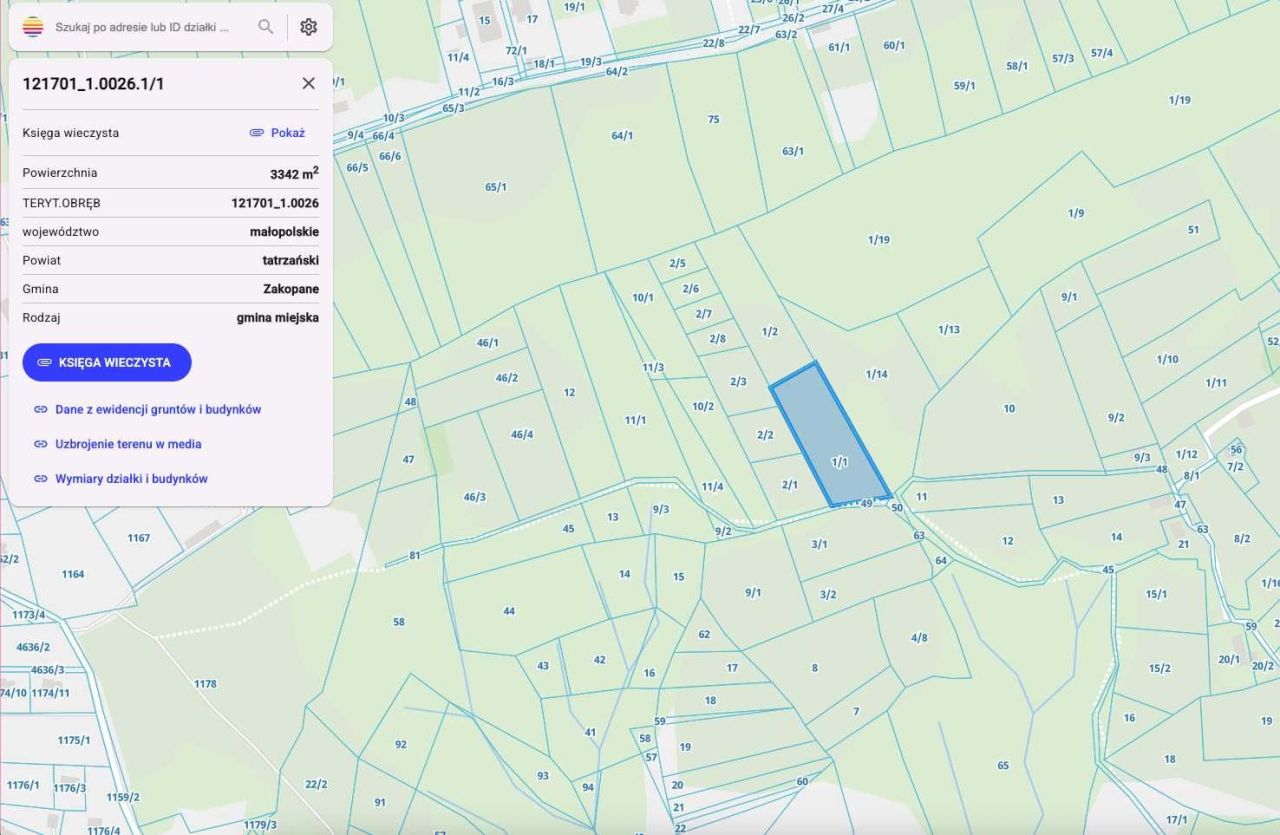Select parcel 46/1 on the map
This screenshot has height=835, width=1280.
pyautogui.click(x=487, y=343)
